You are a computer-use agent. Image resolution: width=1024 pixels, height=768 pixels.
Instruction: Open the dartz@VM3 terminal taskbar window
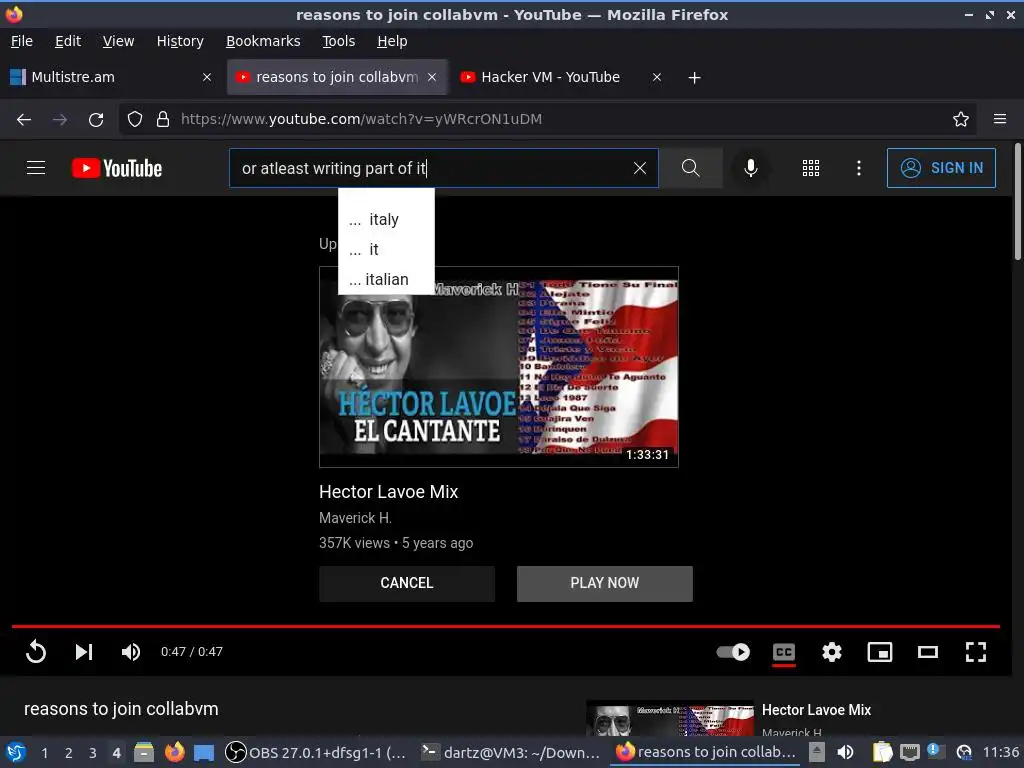coord(511,752)
